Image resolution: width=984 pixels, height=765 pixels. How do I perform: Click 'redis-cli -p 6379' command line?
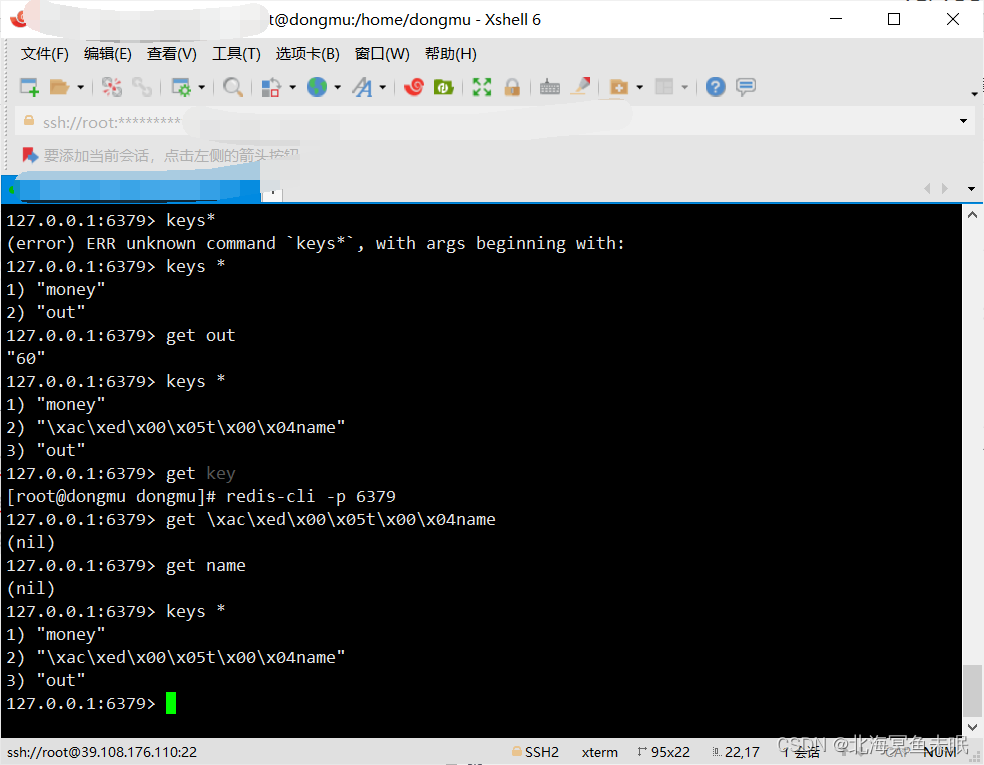click(x=201, y=496)
